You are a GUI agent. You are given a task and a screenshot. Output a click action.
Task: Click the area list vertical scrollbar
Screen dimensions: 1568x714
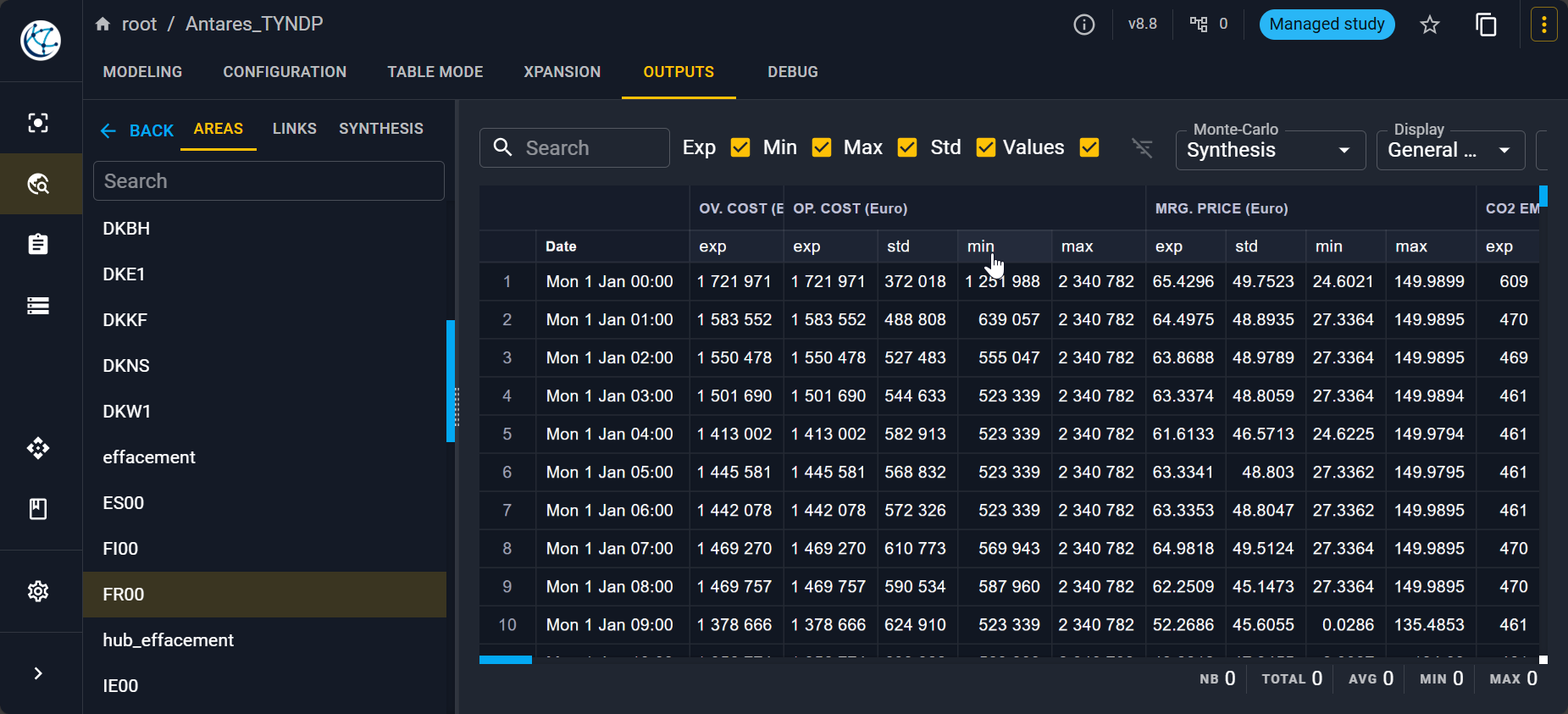coord(451,381)
